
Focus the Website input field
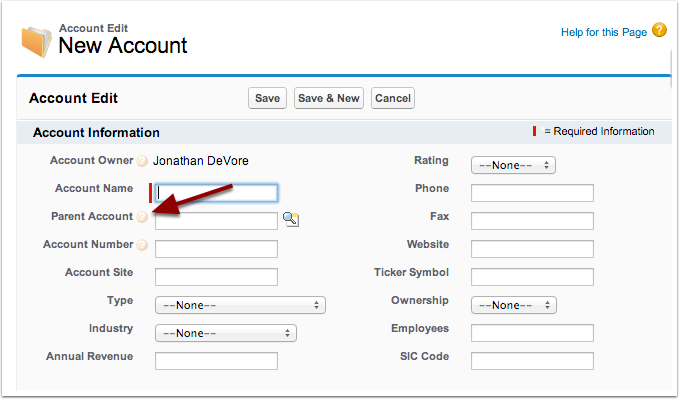532,249
